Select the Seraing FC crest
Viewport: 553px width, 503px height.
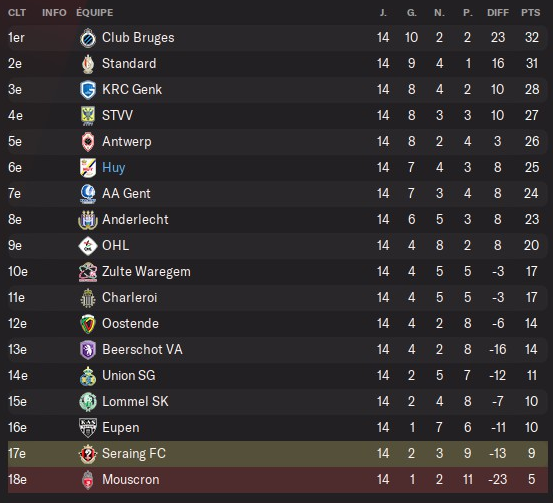[x=87, y=454]
